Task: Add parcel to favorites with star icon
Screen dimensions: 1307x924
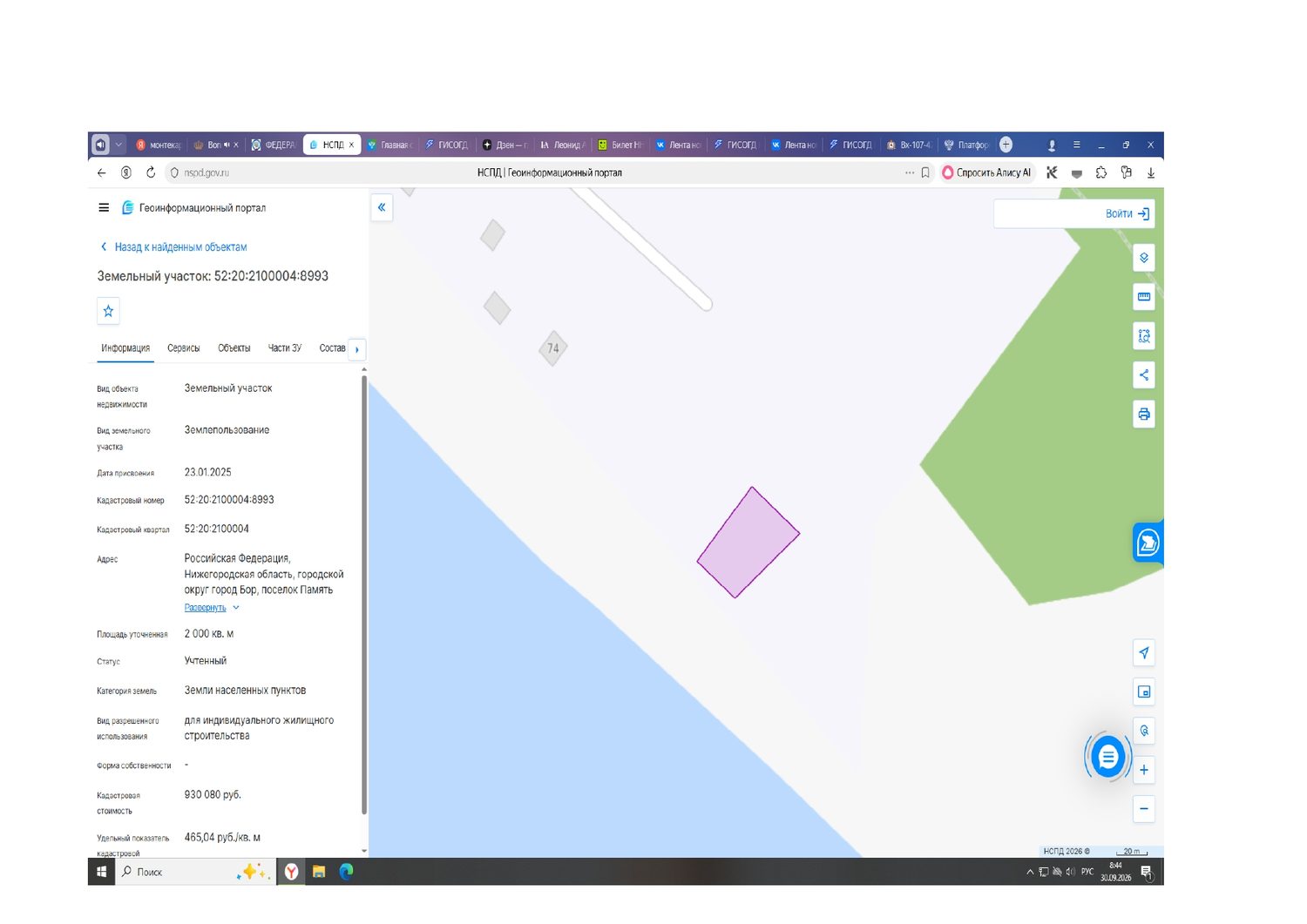Action: click(x=108, y=311)
